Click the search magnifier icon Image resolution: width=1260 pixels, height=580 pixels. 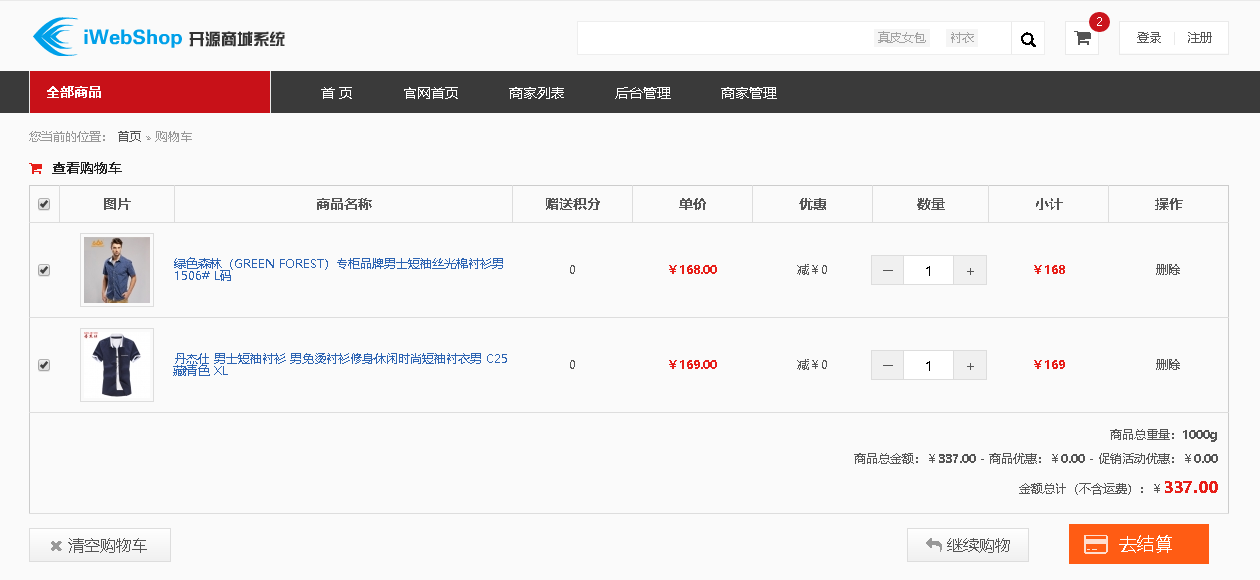(1028, 39)
